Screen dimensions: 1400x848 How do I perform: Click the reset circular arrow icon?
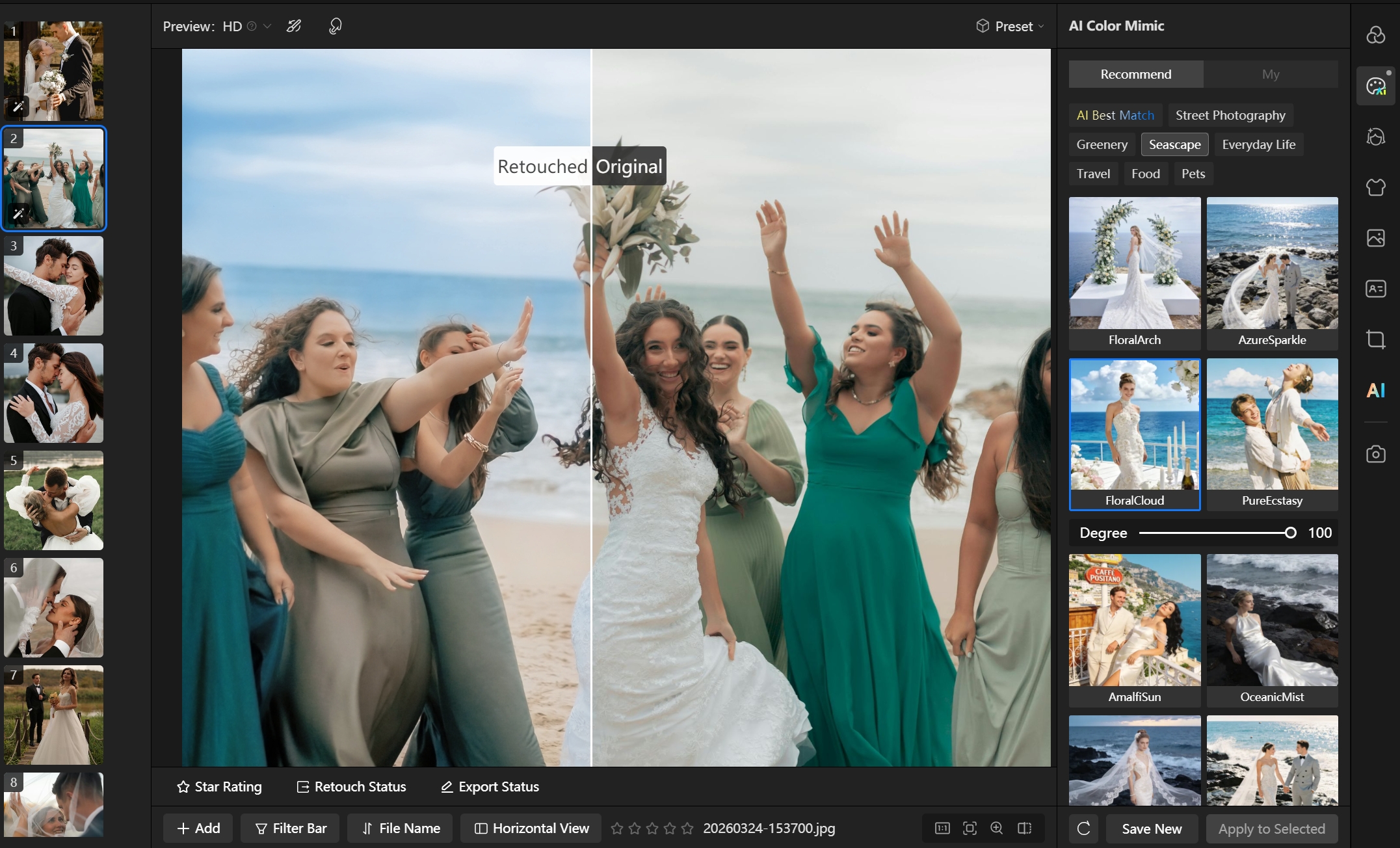pyautogui.click(x=1083, y=828)
